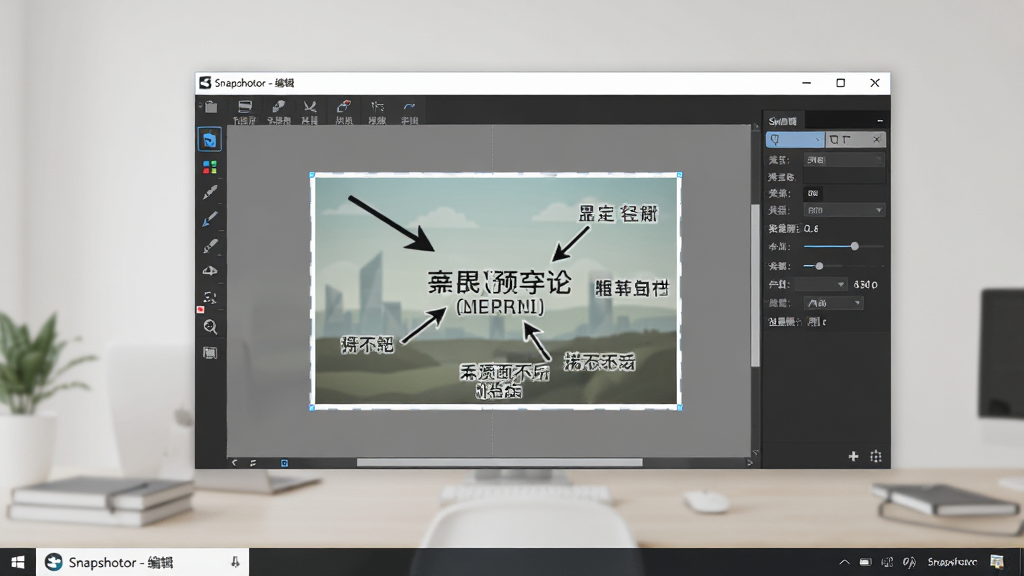Click the Snapshotor taskbar button
The image size is (1024, 576).
point(142,562)
